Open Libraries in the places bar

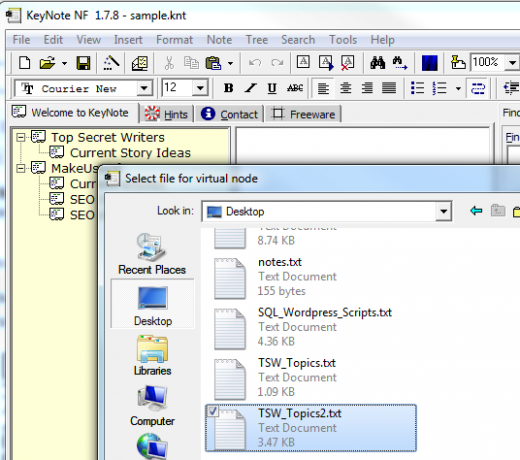point(152,356)
